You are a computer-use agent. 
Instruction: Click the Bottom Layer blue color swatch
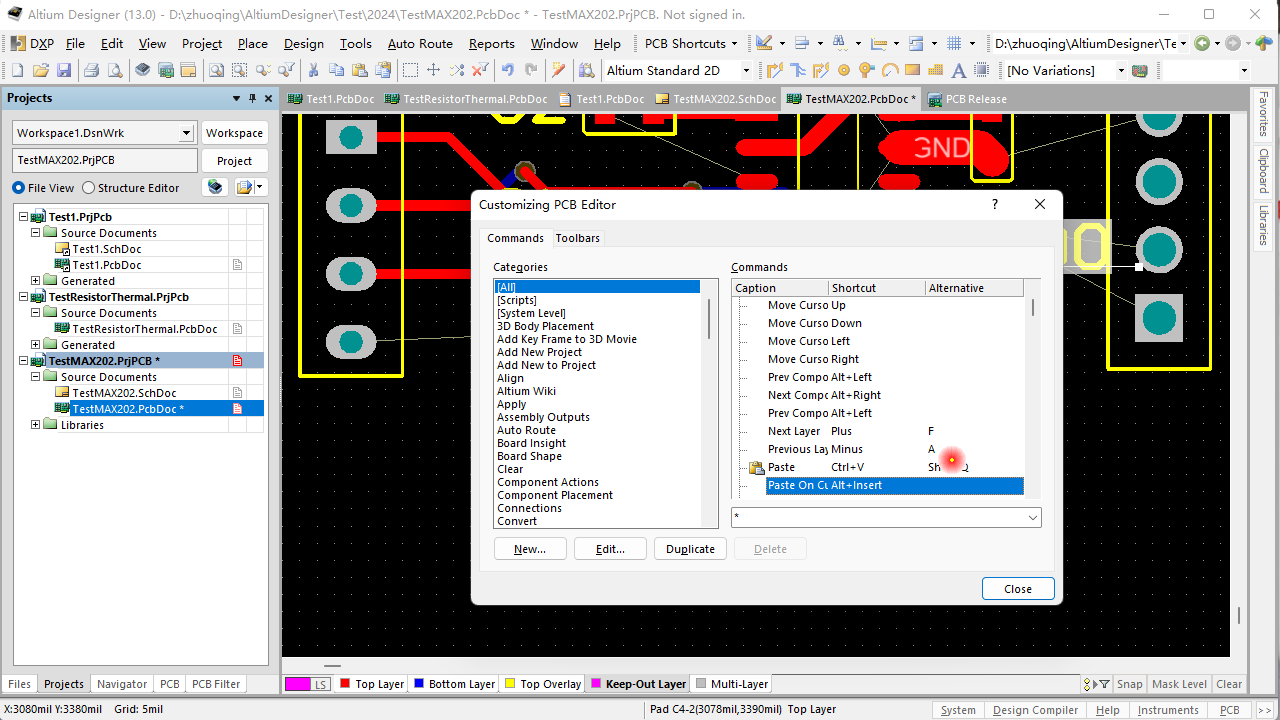[419, 684]
